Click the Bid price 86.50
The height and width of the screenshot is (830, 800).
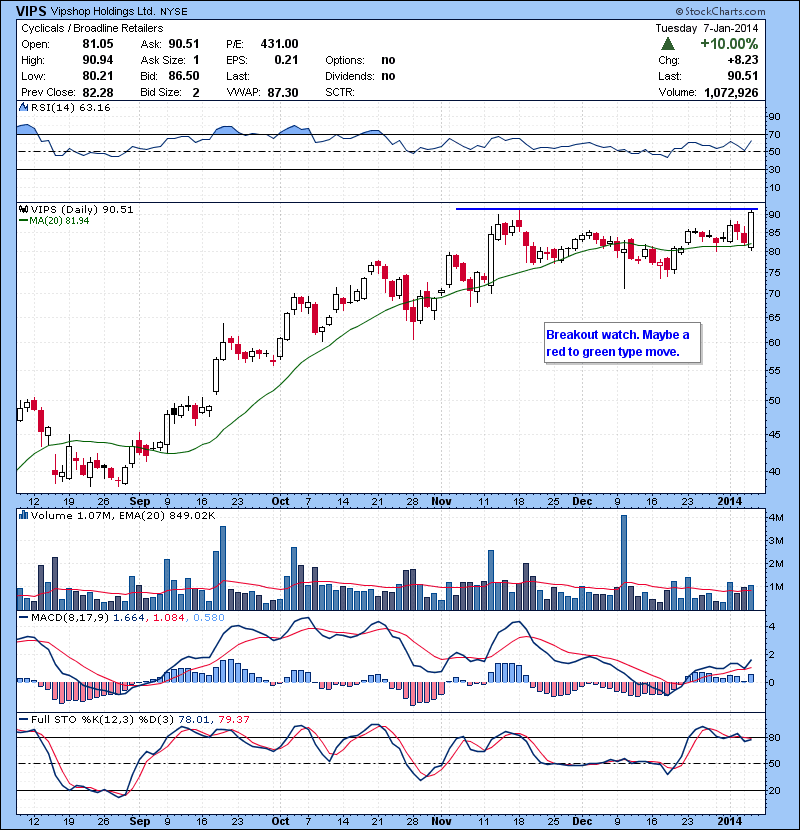point(184,76)
